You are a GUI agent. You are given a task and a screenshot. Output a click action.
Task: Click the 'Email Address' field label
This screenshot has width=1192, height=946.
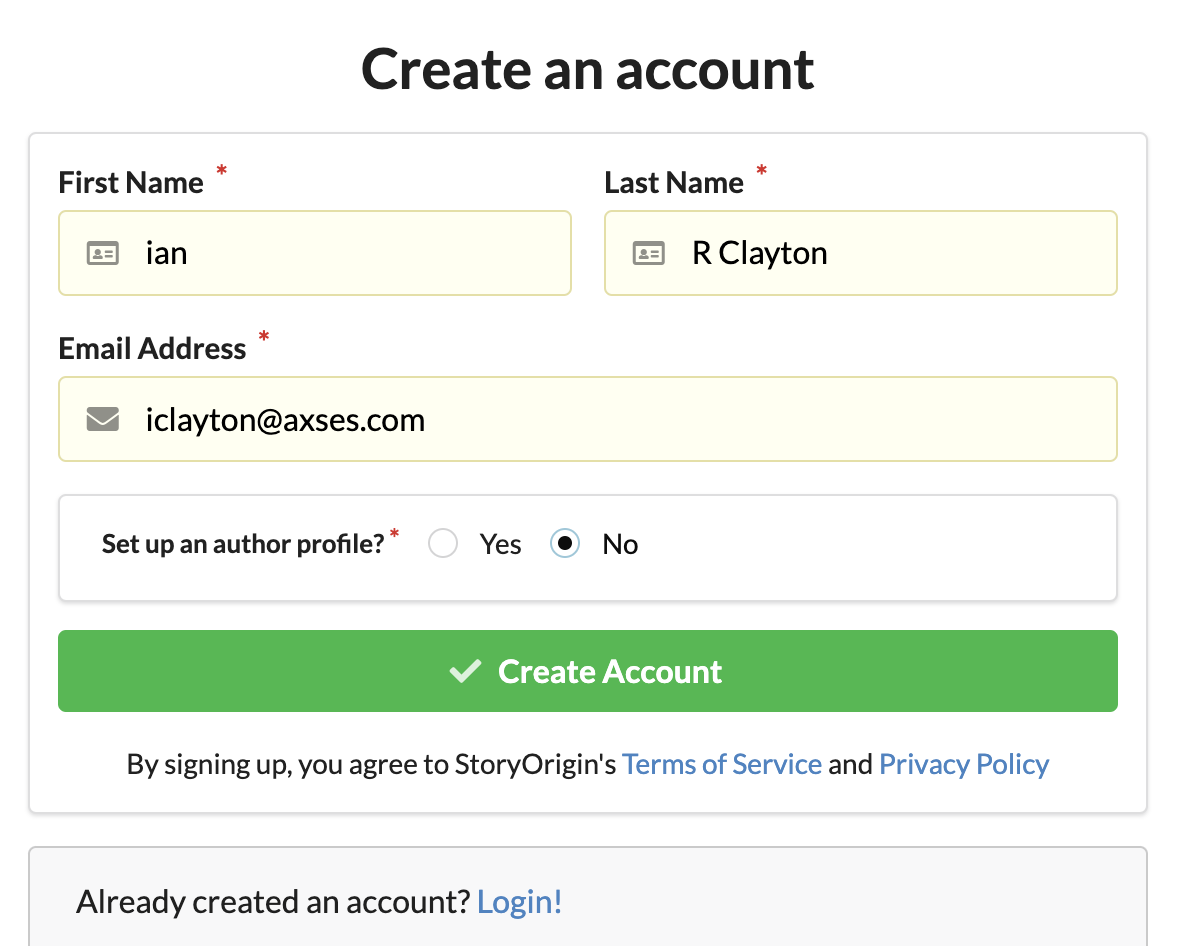(152, 349)
